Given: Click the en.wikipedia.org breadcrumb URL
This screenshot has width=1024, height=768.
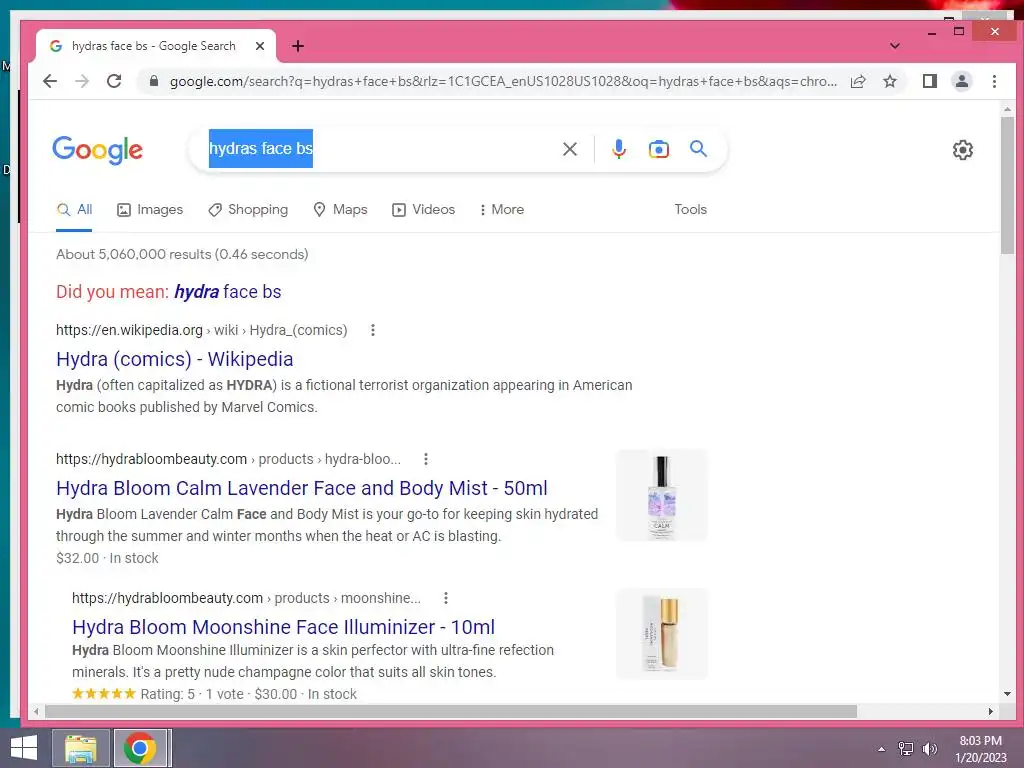Looking at the screenshot, I should 202,330.
